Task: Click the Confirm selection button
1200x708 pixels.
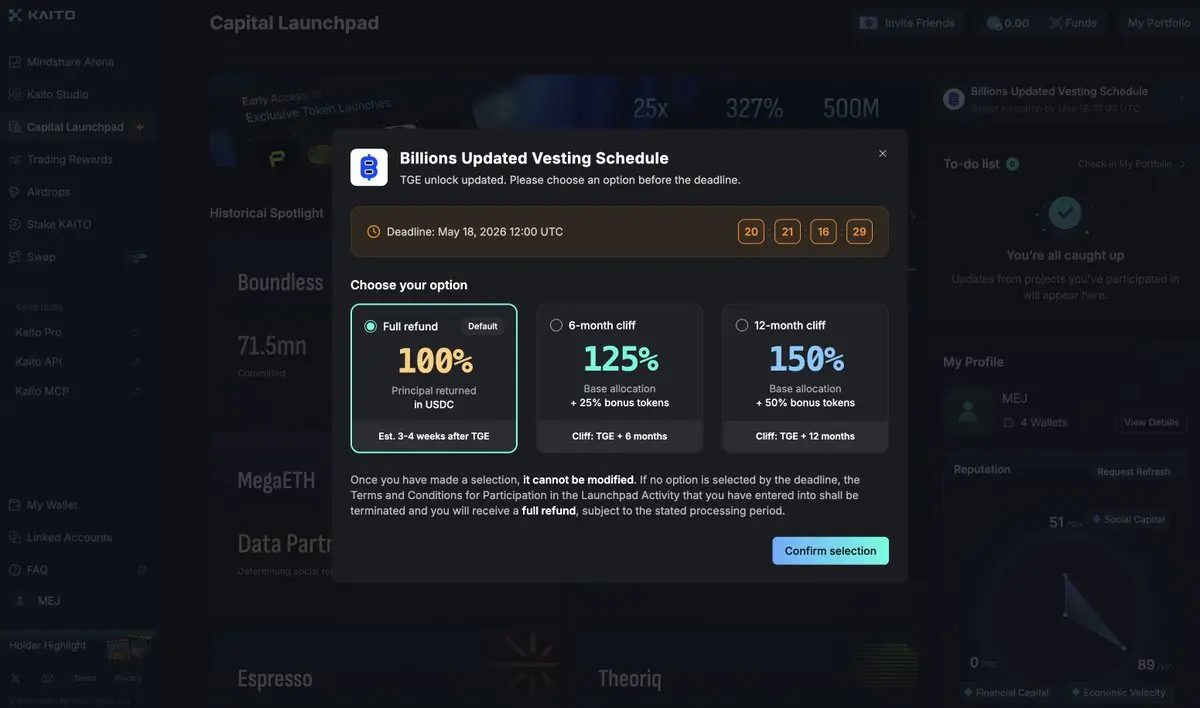Action: click(830, 551)
